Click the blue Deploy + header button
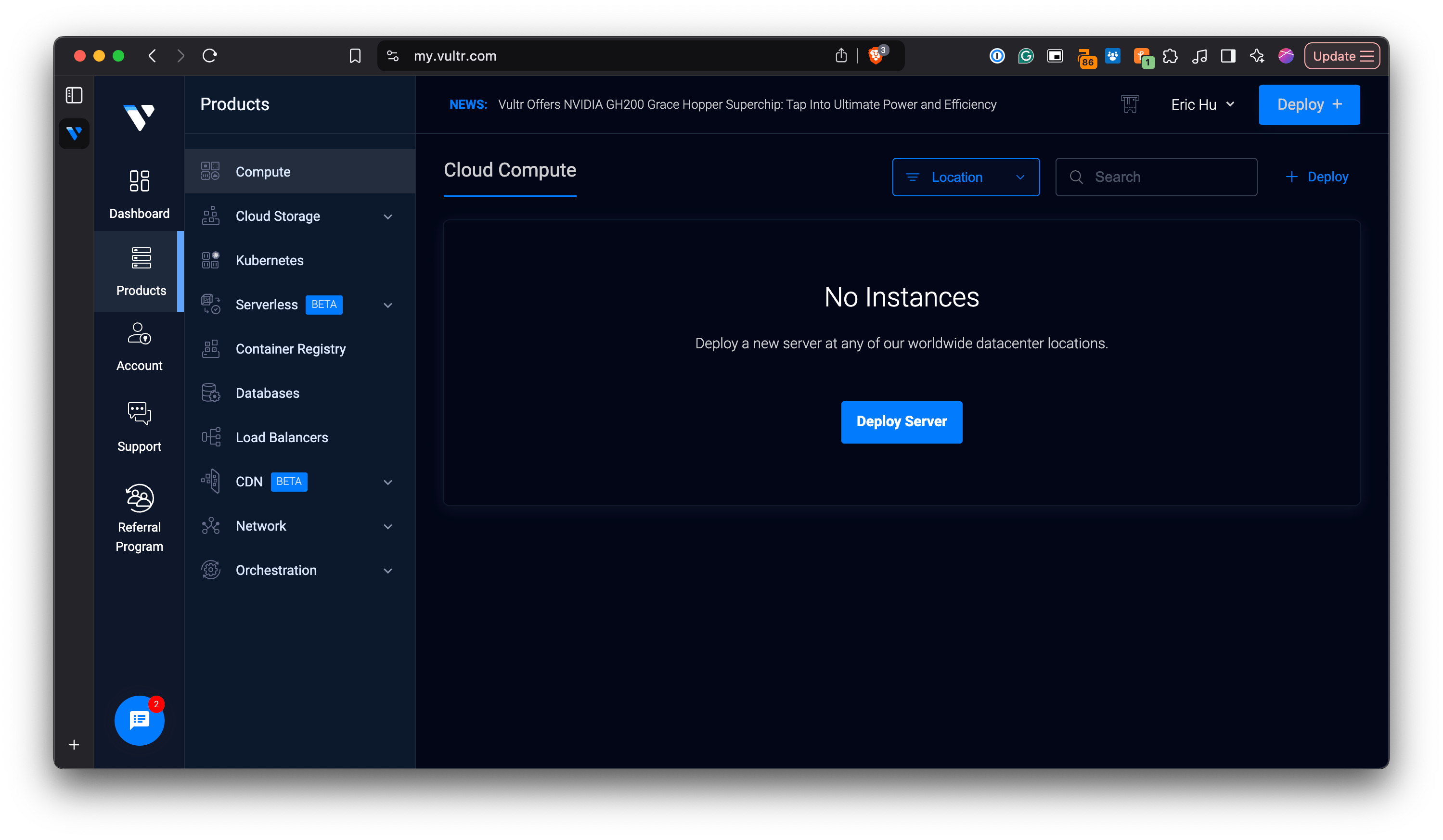 point(1309,105)
